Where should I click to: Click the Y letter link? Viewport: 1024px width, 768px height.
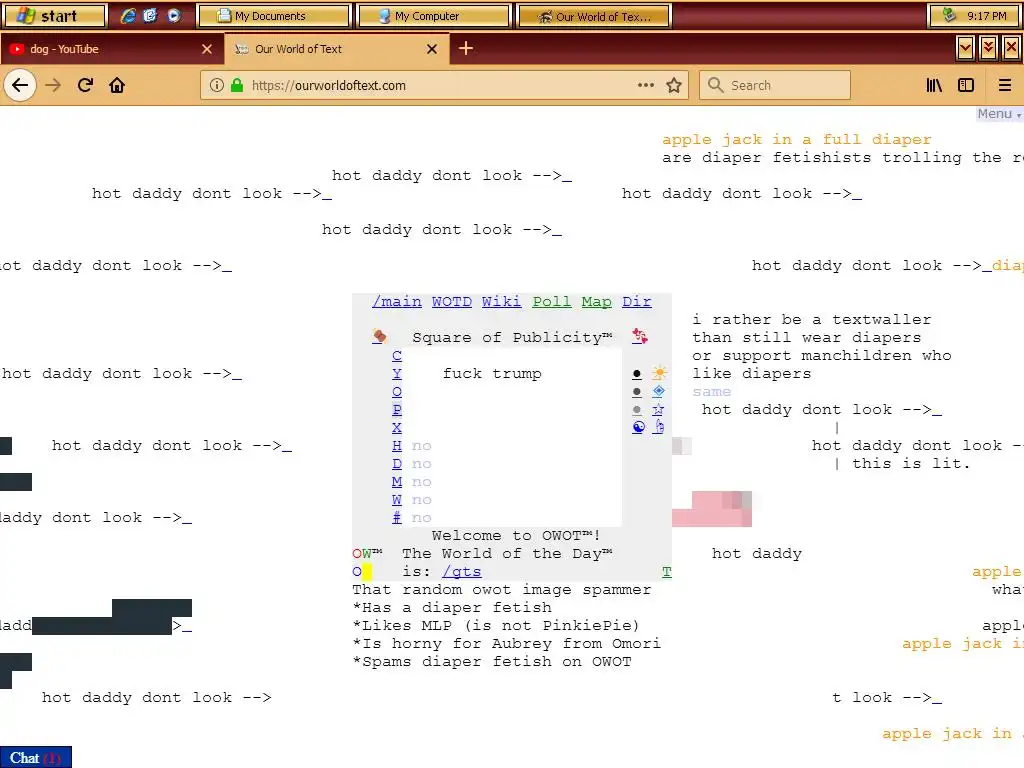396,373
